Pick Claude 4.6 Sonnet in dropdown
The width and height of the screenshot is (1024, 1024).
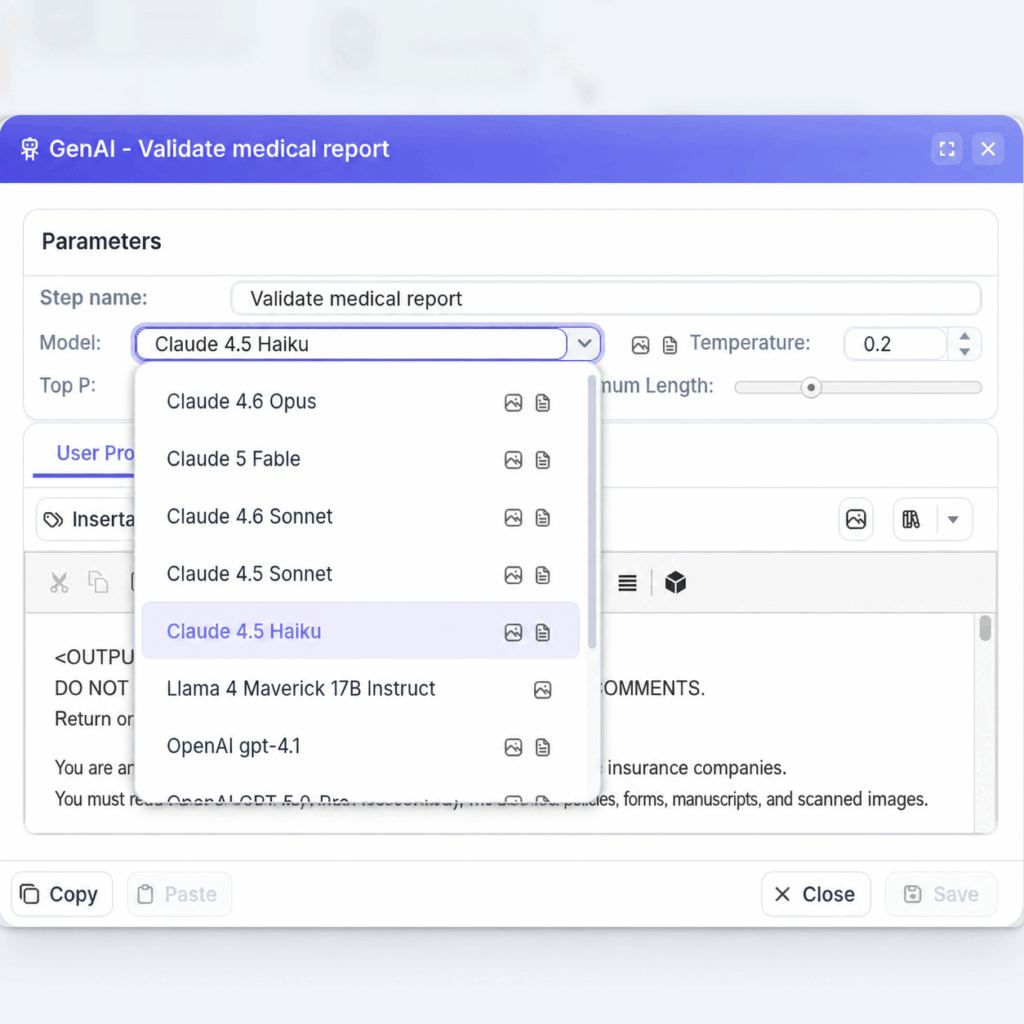(x=360, y=517)
